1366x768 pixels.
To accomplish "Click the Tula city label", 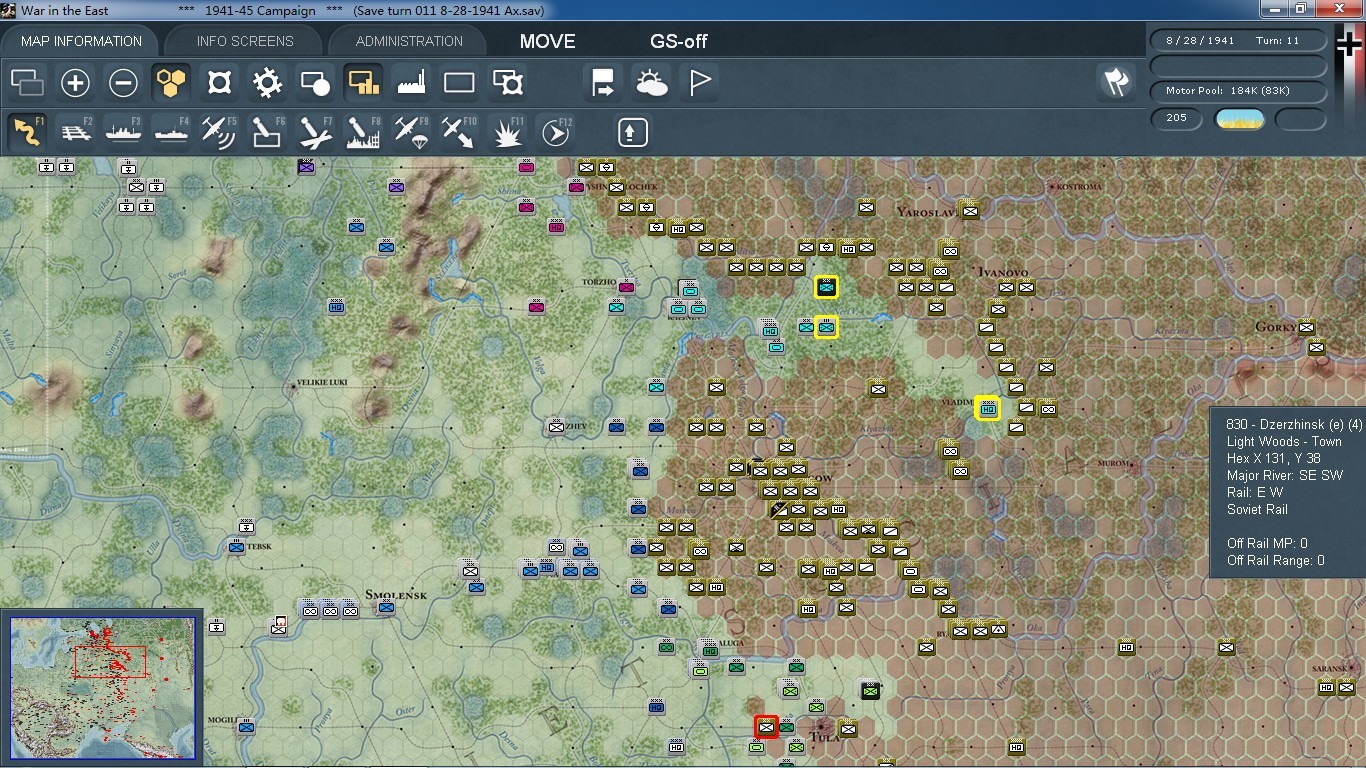I will point(825,738).
